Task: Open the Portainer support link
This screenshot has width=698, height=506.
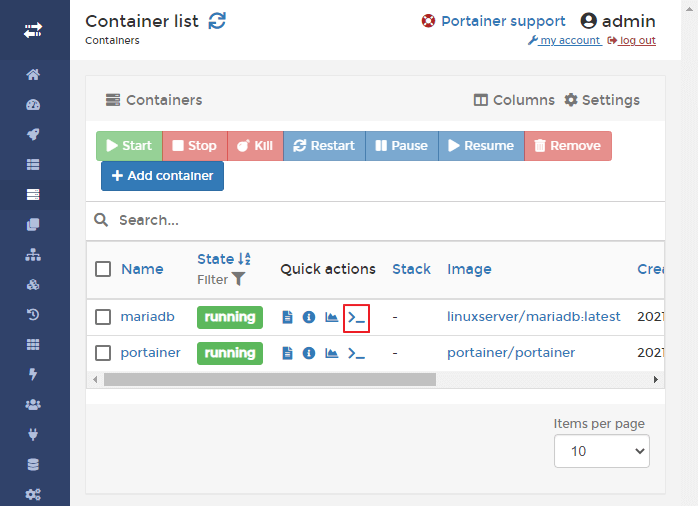Action: pyautogui.click(x=494, y=21)
